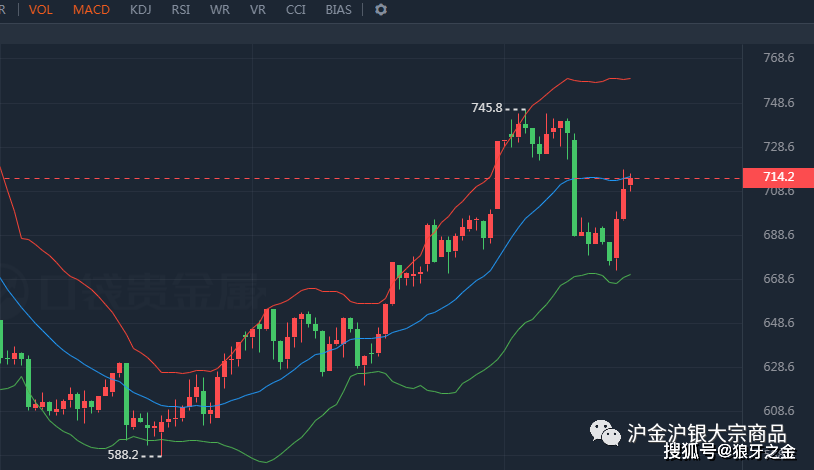The height and width of the screenshot is (470, 814).
Task: Select the VR indicator
Action: (257, 10)
